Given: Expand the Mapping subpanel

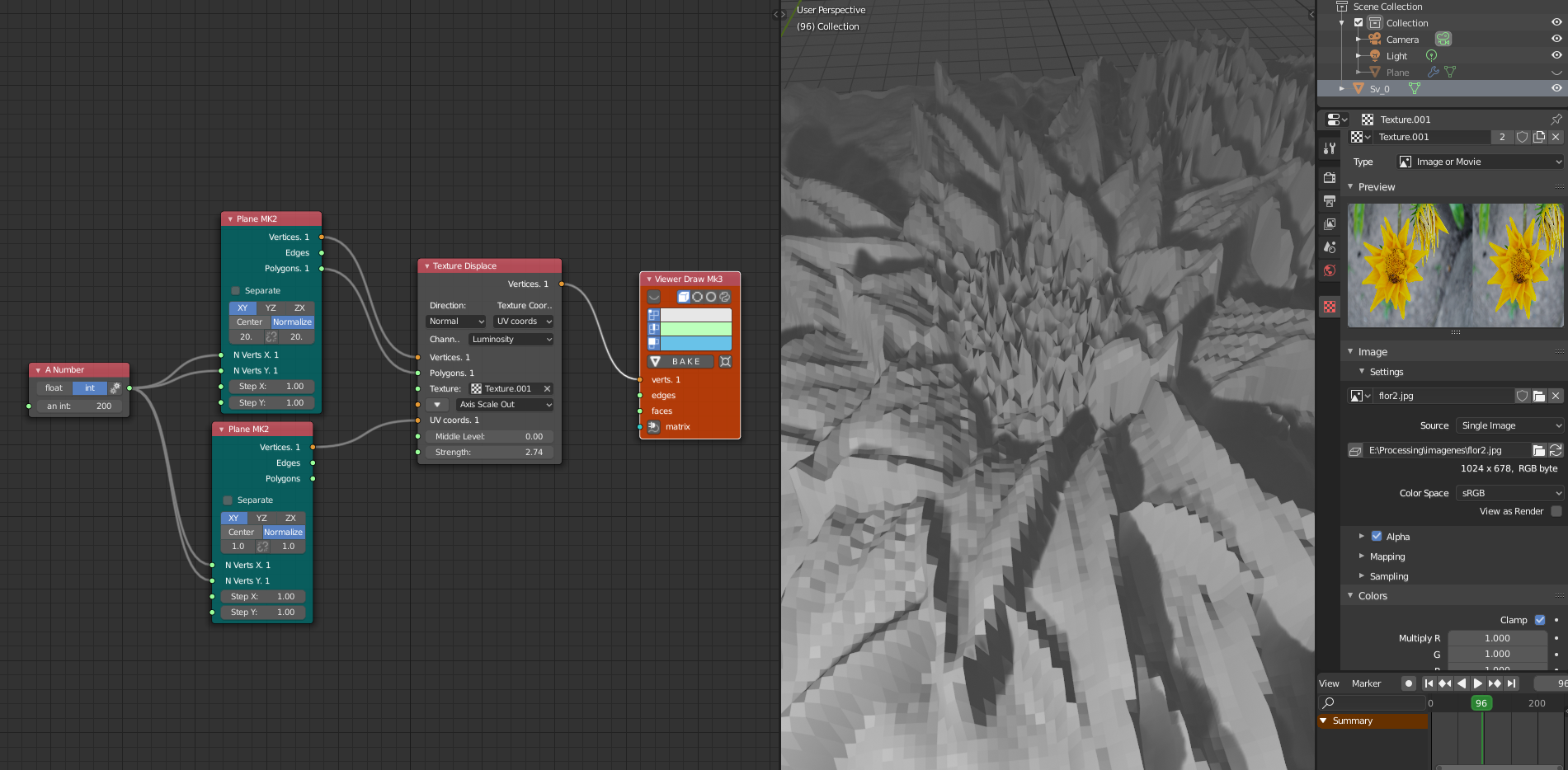Looking at the screenshot, I should click(x=1387, y=556).
